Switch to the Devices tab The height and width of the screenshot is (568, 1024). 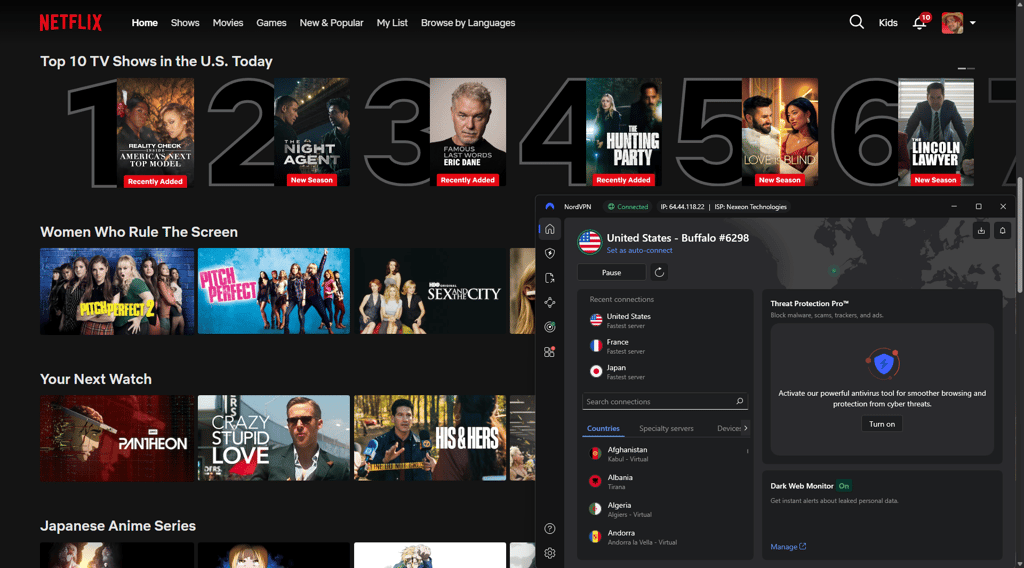tap(729, 428)
